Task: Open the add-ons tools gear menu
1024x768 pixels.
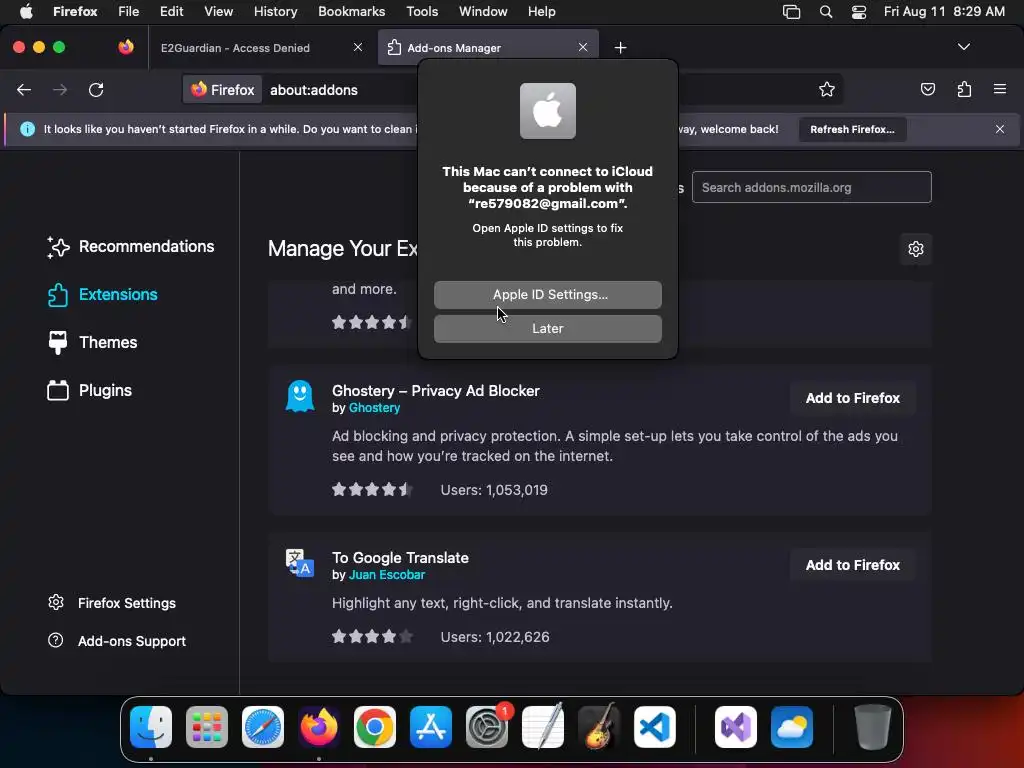Action: click(916, 249)
